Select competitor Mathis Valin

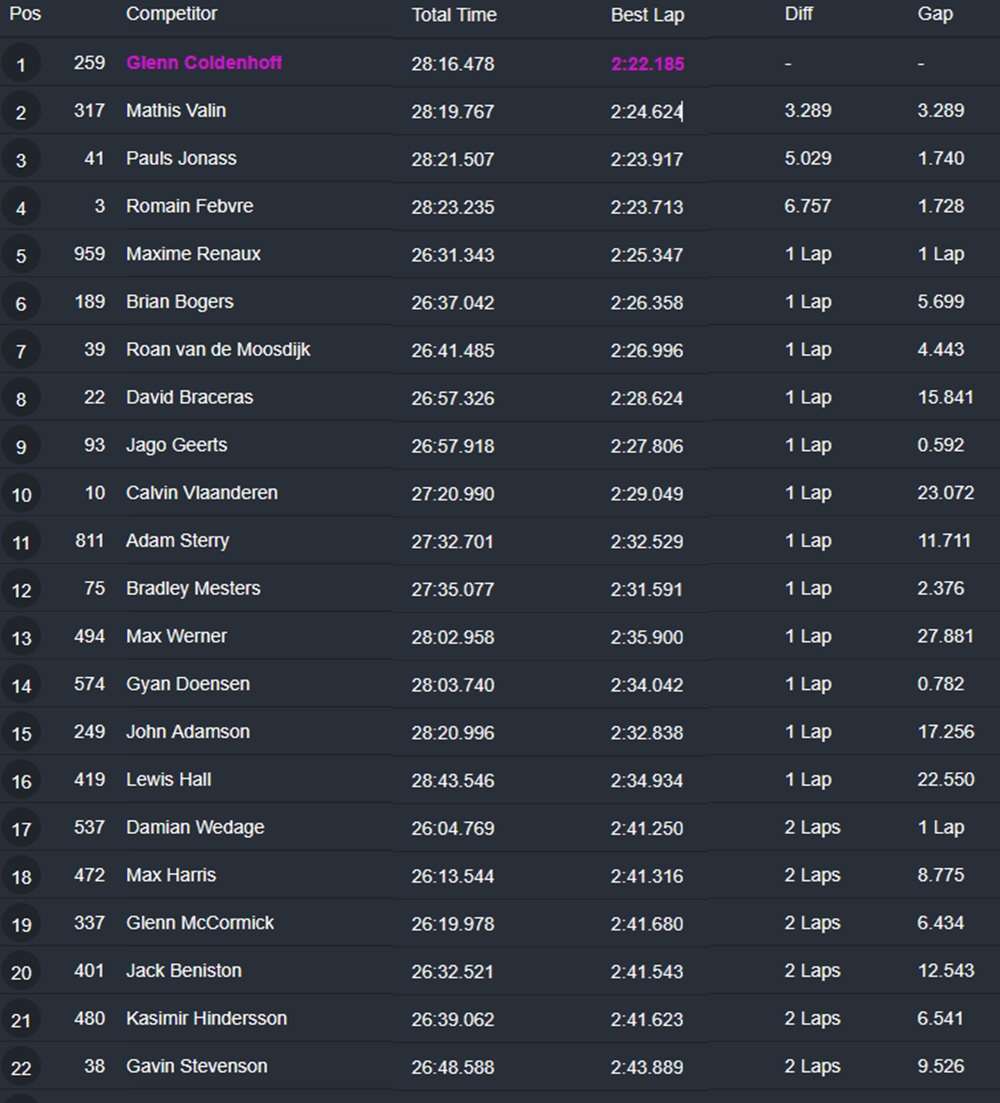[176, 111]
